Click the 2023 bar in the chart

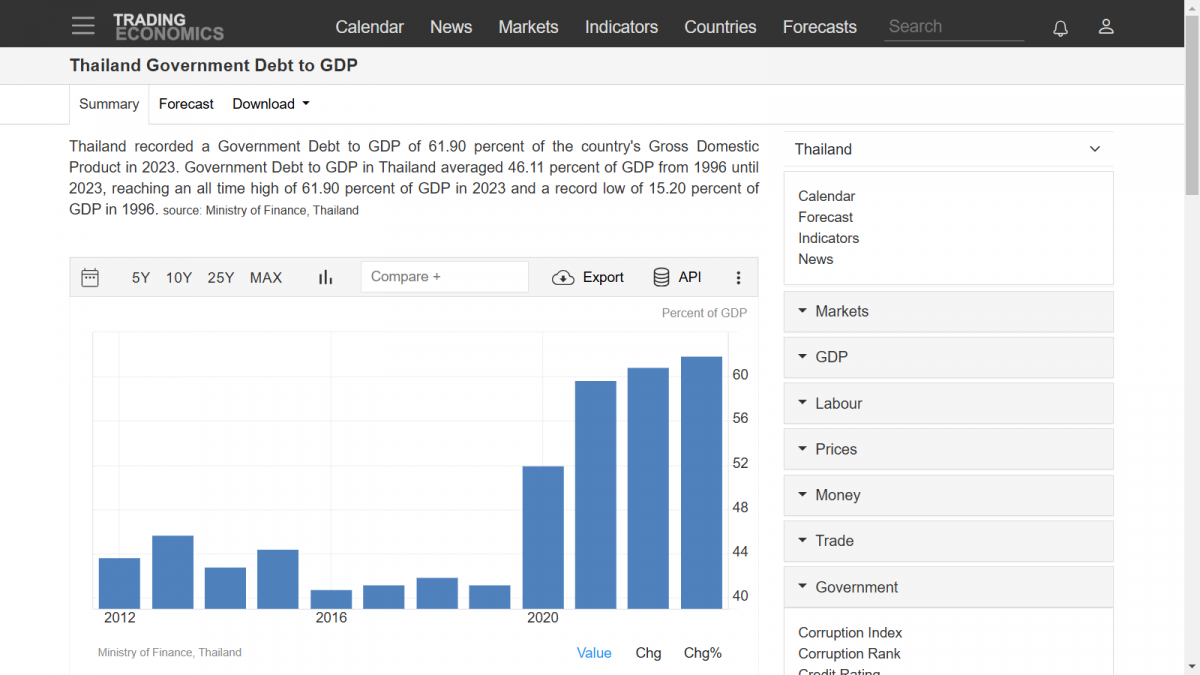point(701,483)
